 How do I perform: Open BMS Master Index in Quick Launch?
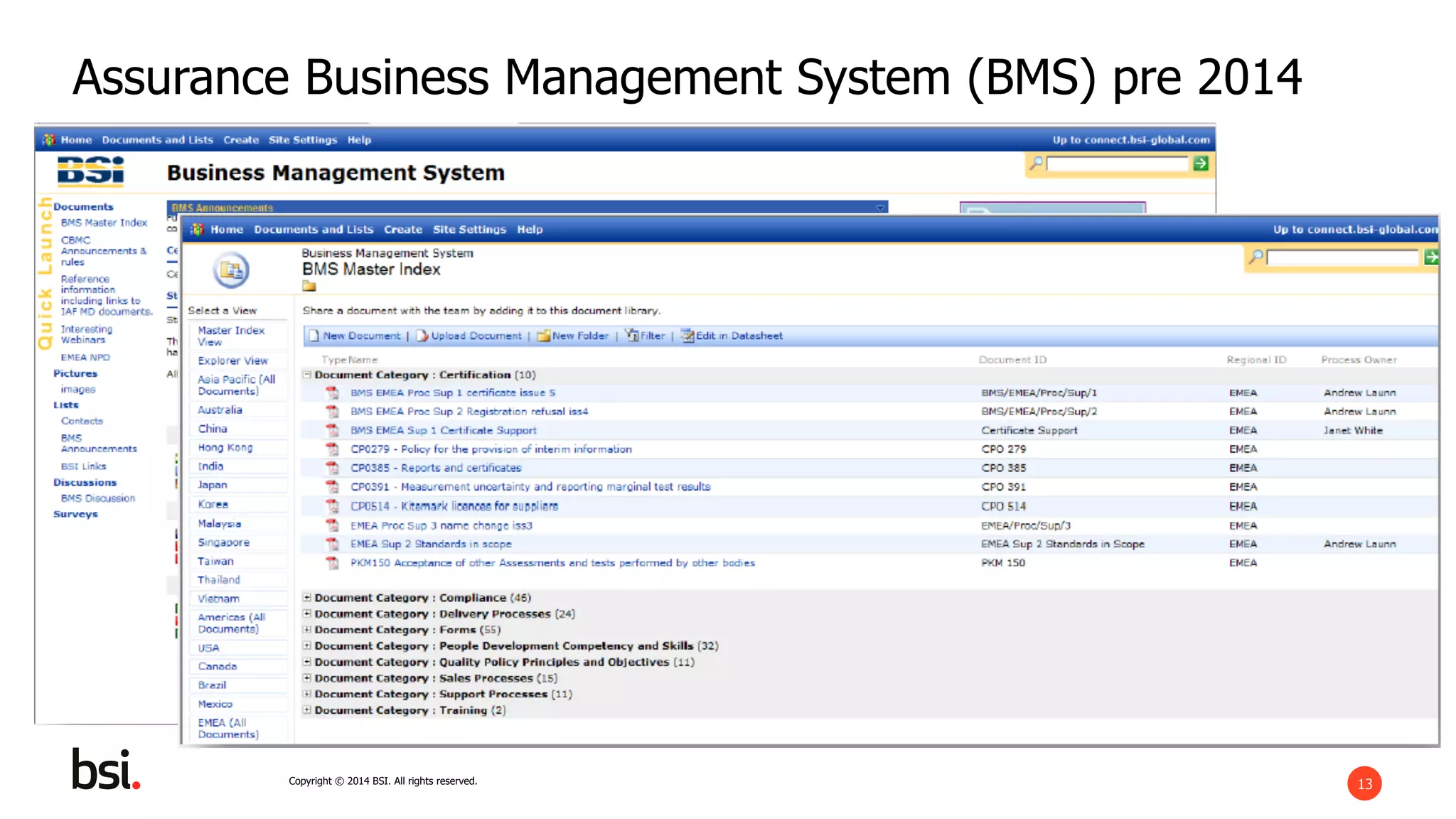click(x=104, y=223)
